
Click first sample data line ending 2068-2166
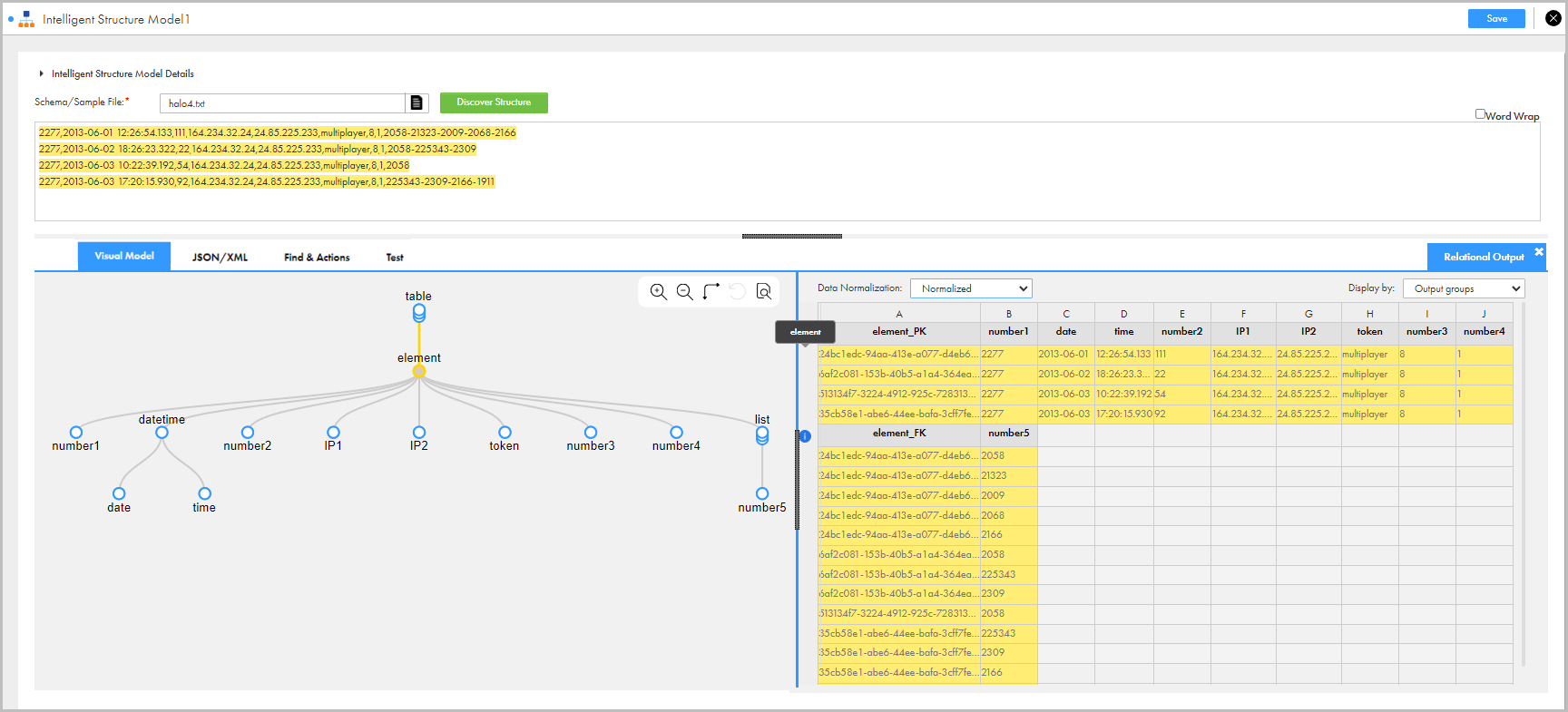coord(277,132)
